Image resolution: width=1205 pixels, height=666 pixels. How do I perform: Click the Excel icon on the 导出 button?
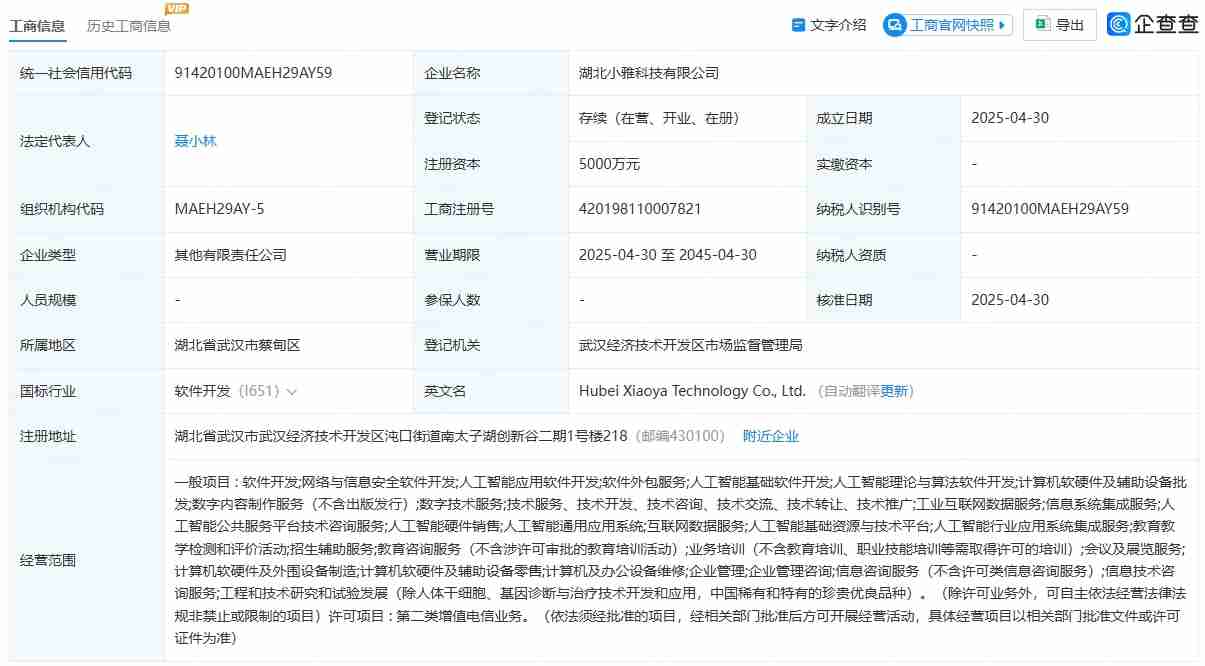[1042, 25]
